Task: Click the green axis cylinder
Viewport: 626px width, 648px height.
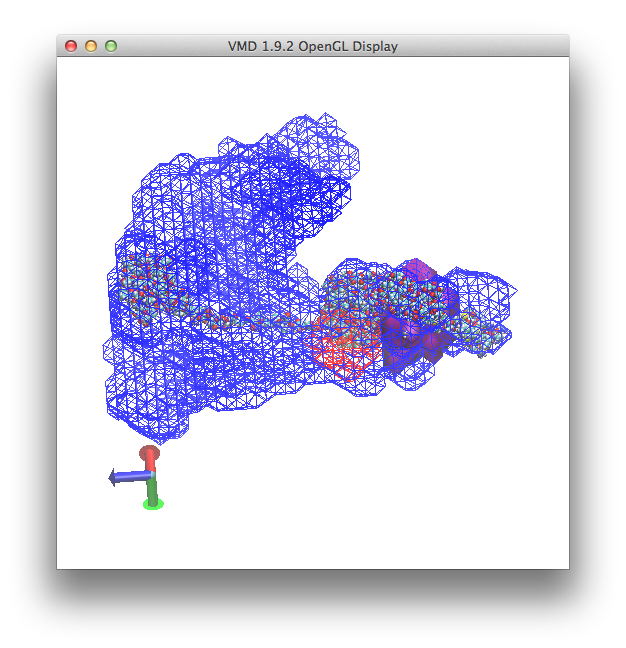Action: [x=153, y=490]
